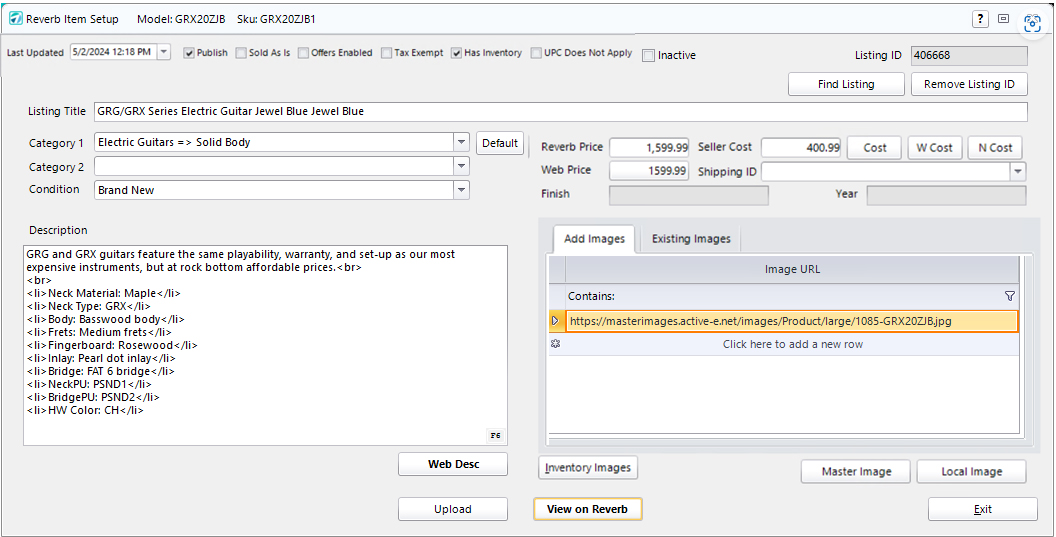The width and height of the screenshot is (1056, 537).
Task: Click into the Listing Title field
Action: coord(560,112)
